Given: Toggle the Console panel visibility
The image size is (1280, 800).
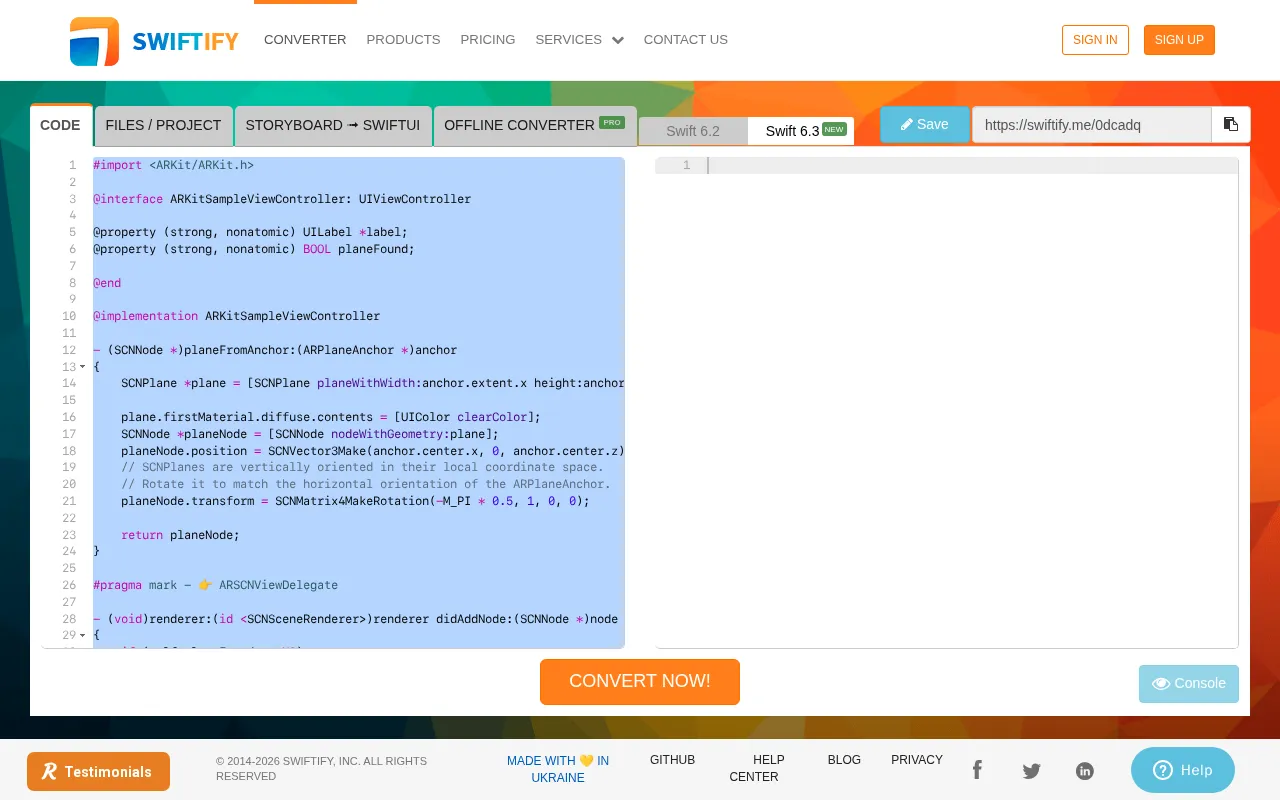Looking at the screenshot, I should [1189, 684].
